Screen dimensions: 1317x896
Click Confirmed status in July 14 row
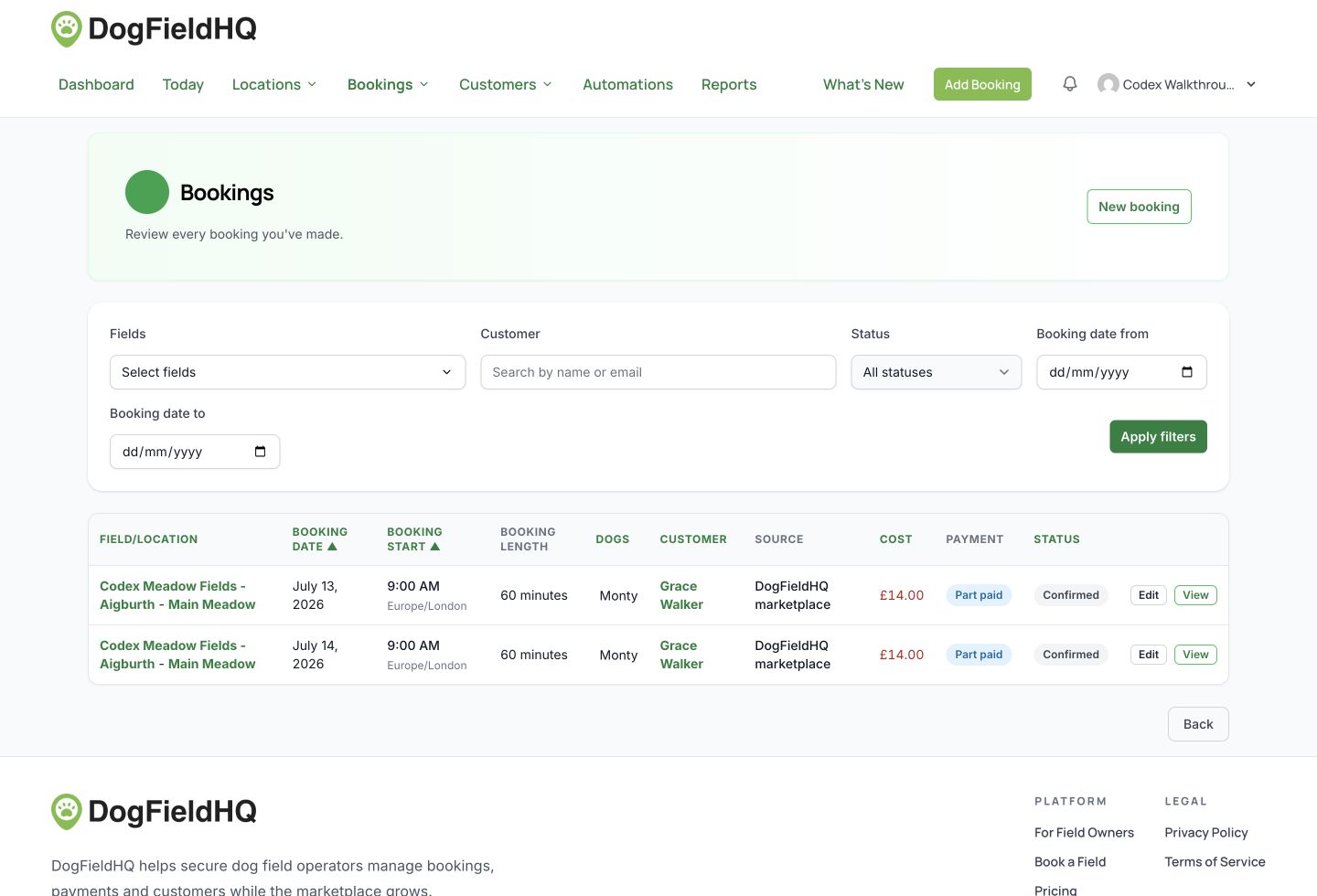(x=1071, y=655)
